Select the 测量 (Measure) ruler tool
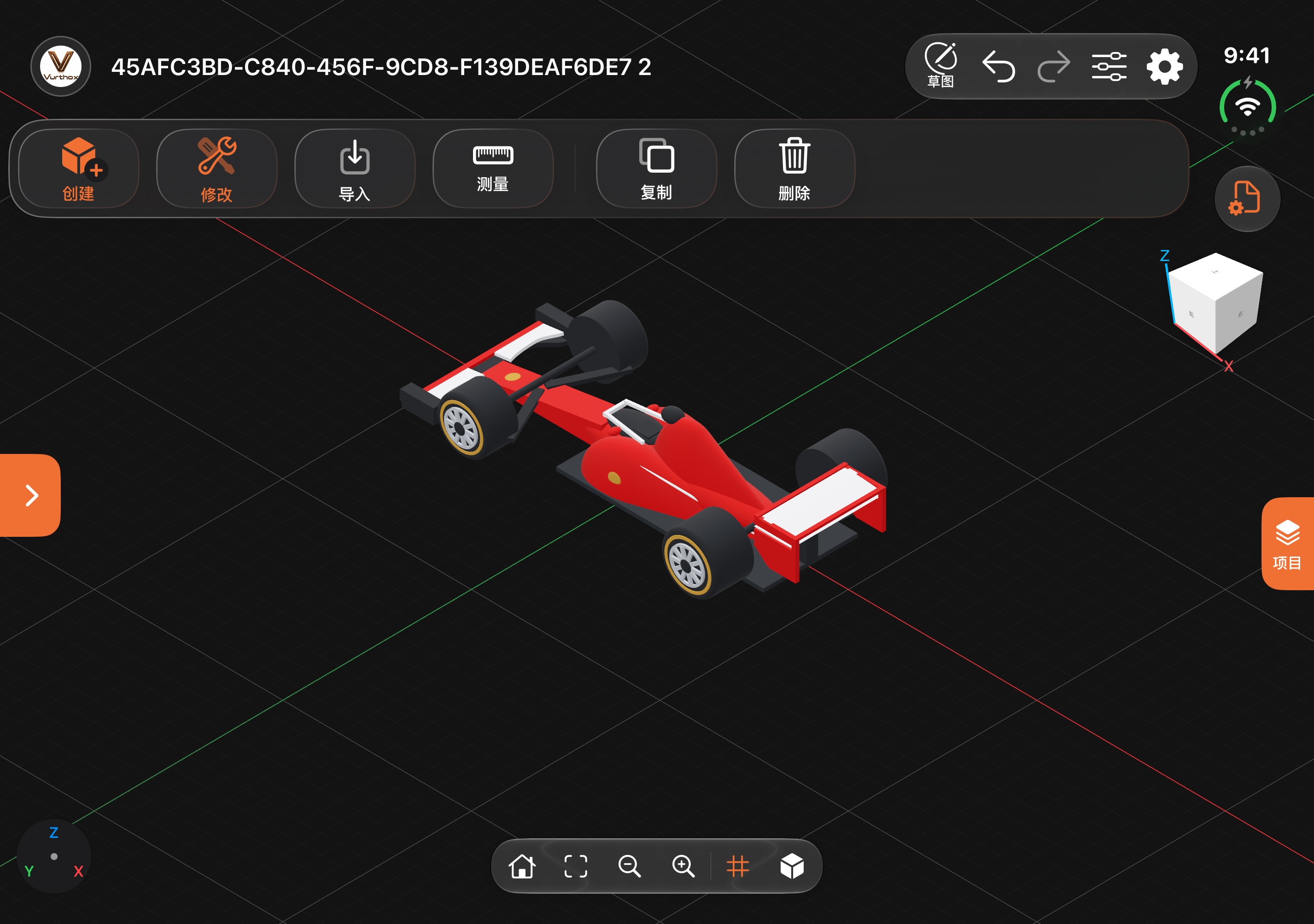This screenshot has height=924, width=1314. (493, 169)
